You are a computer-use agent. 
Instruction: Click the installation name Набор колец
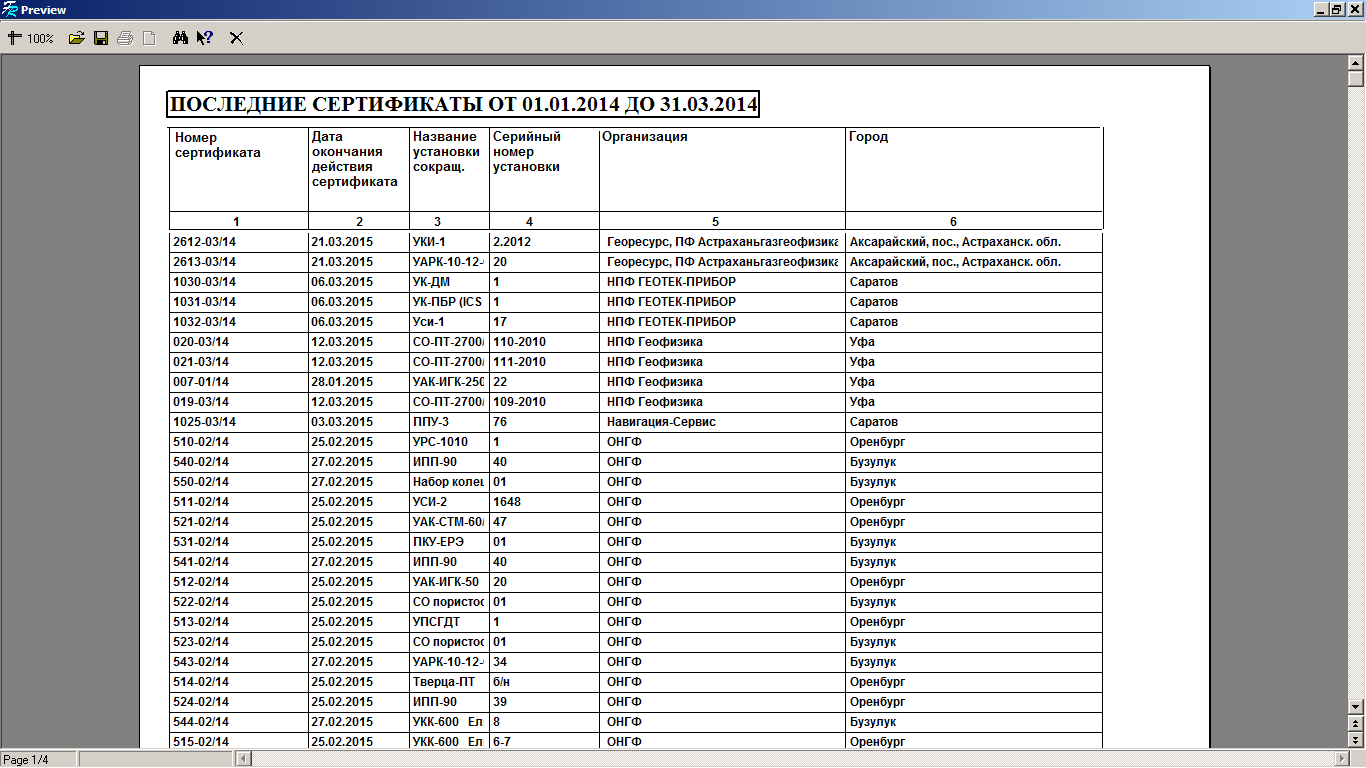coord(448,482)
